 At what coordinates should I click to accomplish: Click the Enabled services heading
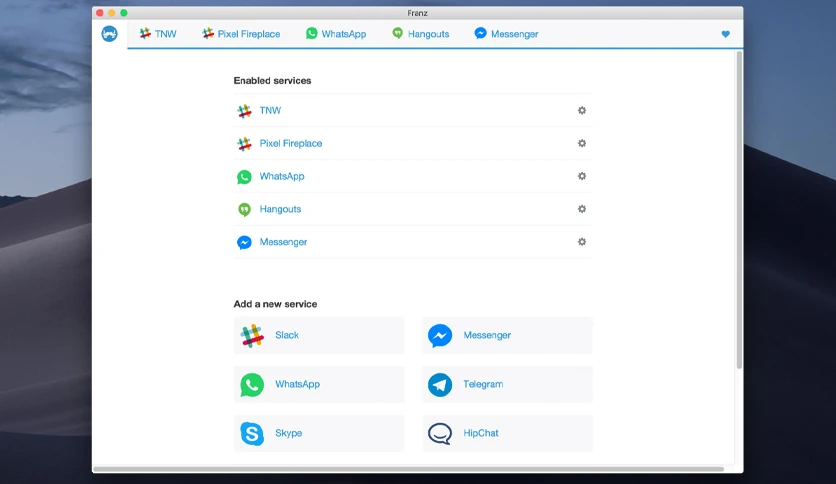(x=272, y=80)
